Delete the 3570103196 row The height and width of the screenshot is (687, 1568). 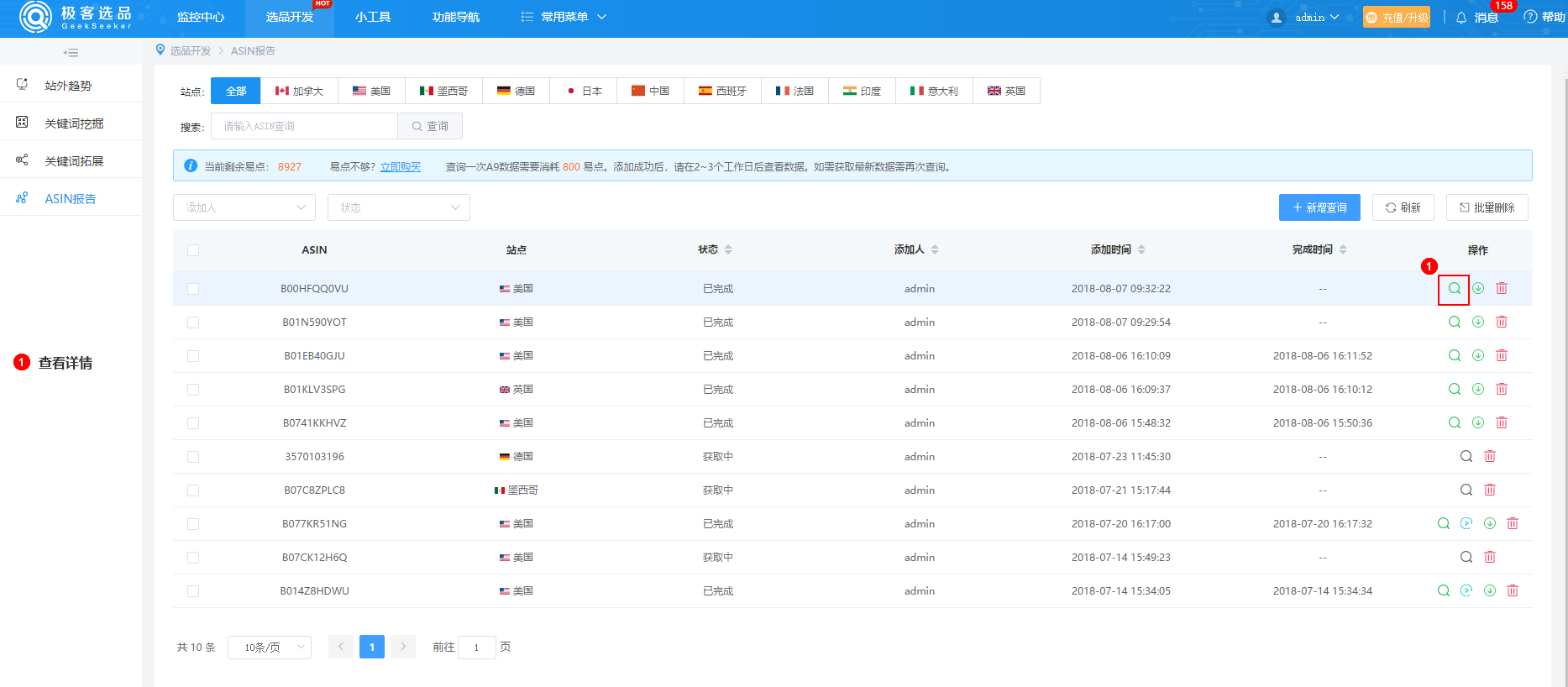tap(1490, 456)
